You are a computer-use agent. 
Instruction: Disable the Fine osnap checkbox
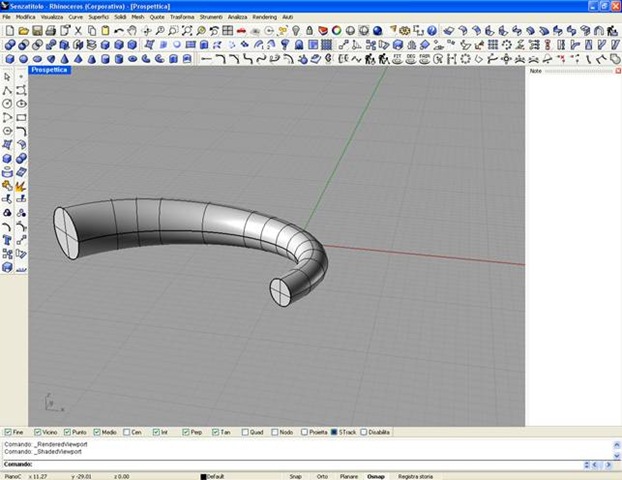coord(9,432)
